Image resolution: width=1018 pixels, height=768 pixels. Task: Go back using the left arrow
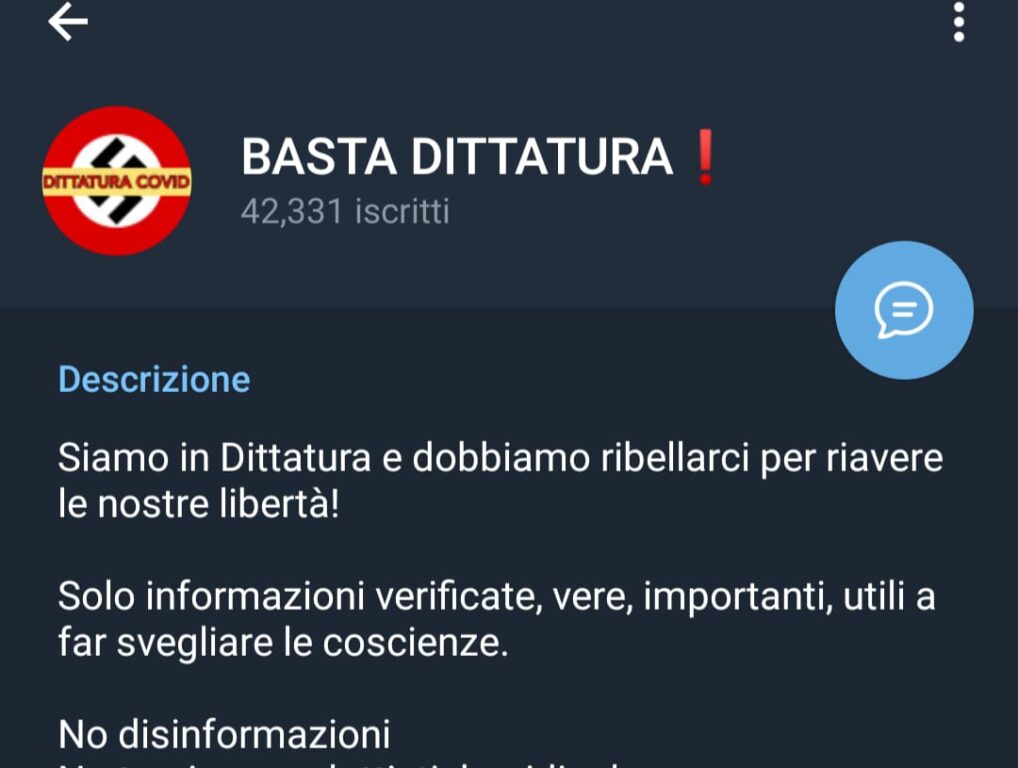click(68, 22)
